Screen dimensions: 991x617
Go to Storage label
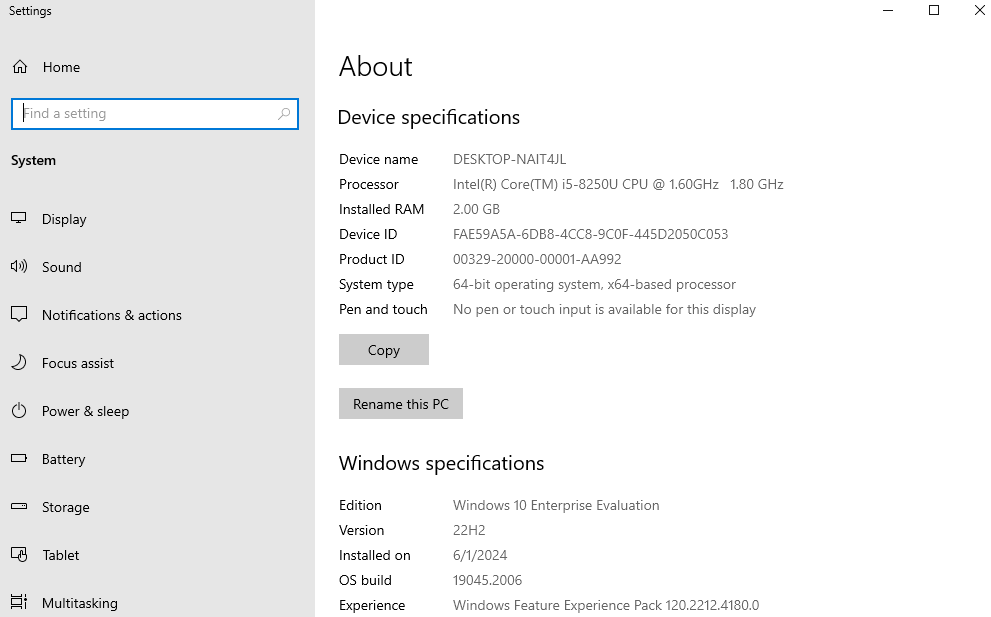66,508
